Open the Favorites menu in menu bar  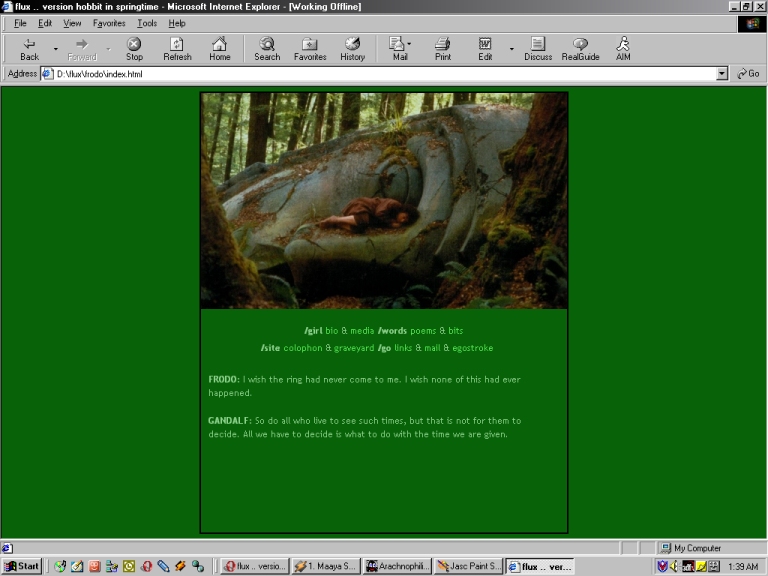click(x=109, y=23)
